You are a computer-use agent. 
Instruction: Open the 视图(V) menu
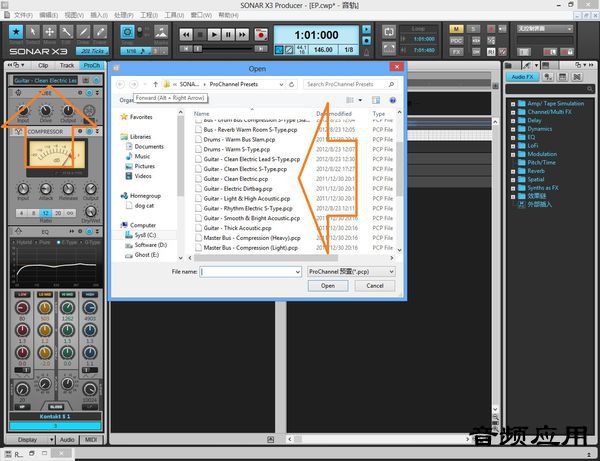[x=74, y=15]
